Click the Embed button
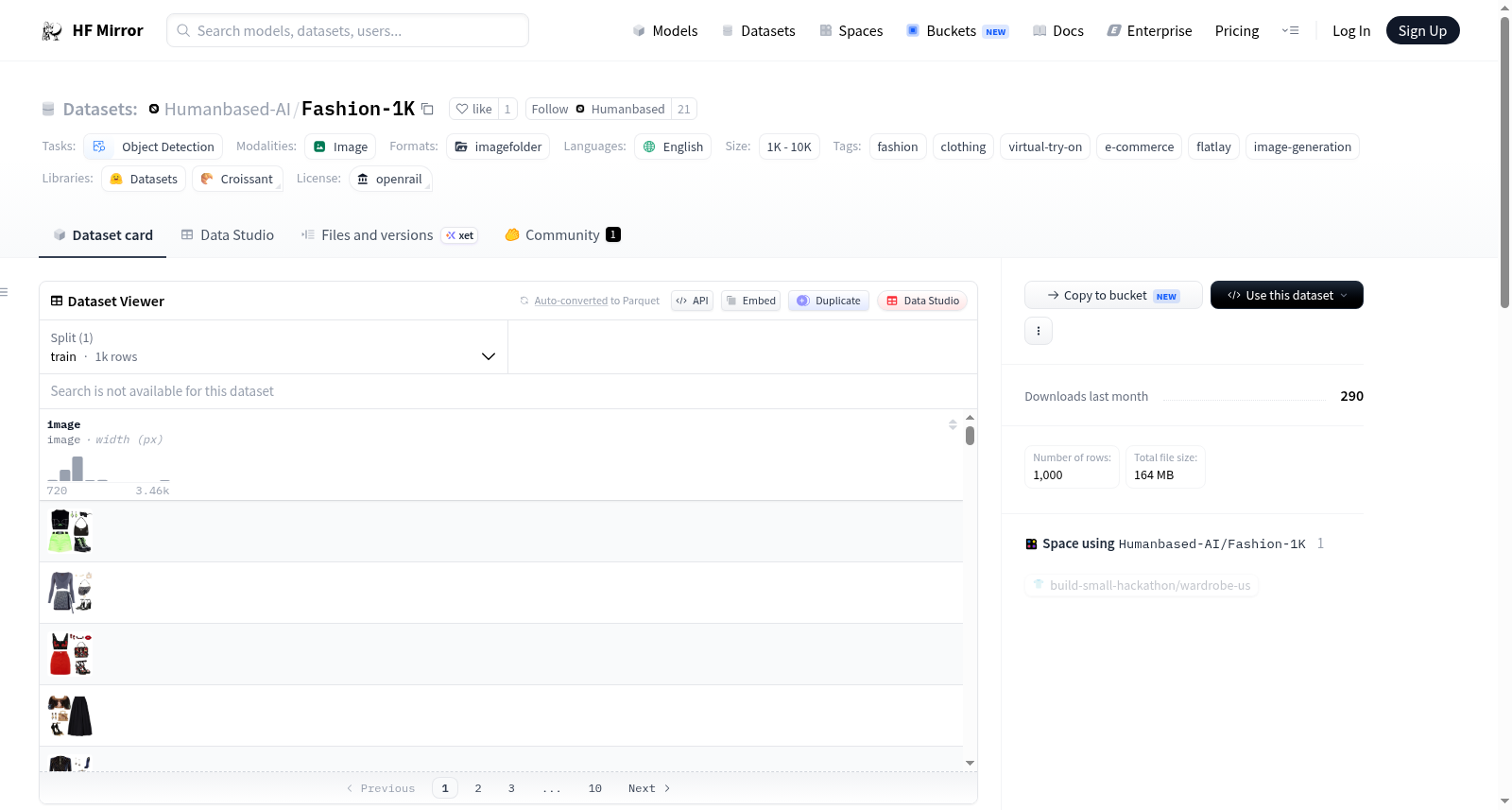This screenshot has width=1512, height=810. tap(750, 301)
